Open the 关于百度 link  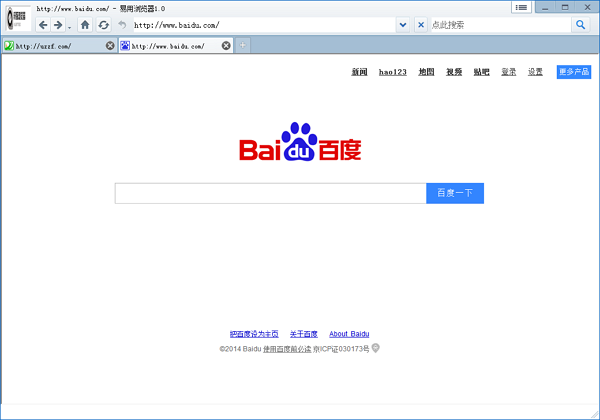[x=304, y=334]
